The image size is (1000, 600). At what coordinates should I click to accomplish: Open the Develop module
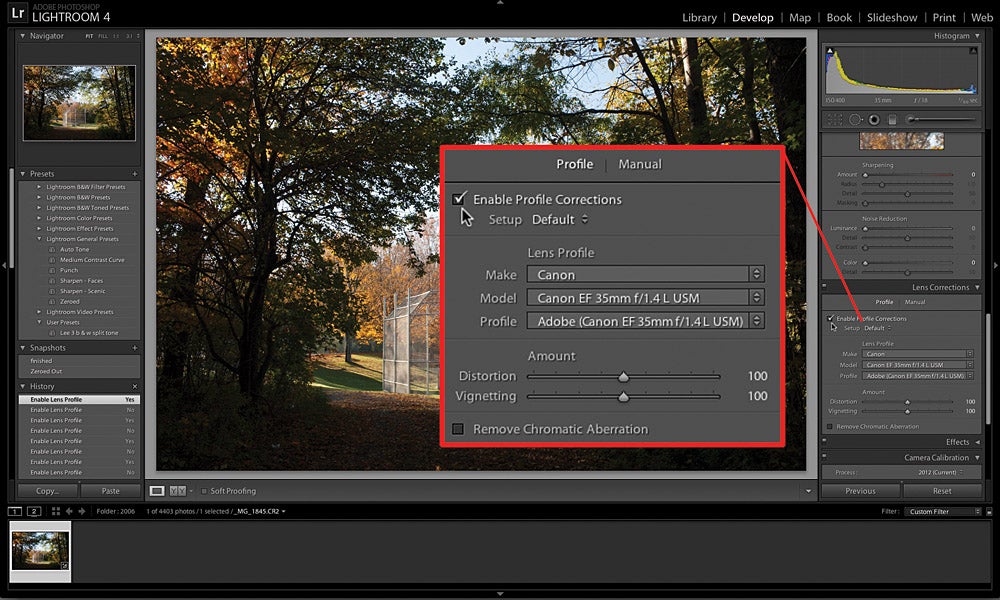pyautogui.click(x=753, y=18)
